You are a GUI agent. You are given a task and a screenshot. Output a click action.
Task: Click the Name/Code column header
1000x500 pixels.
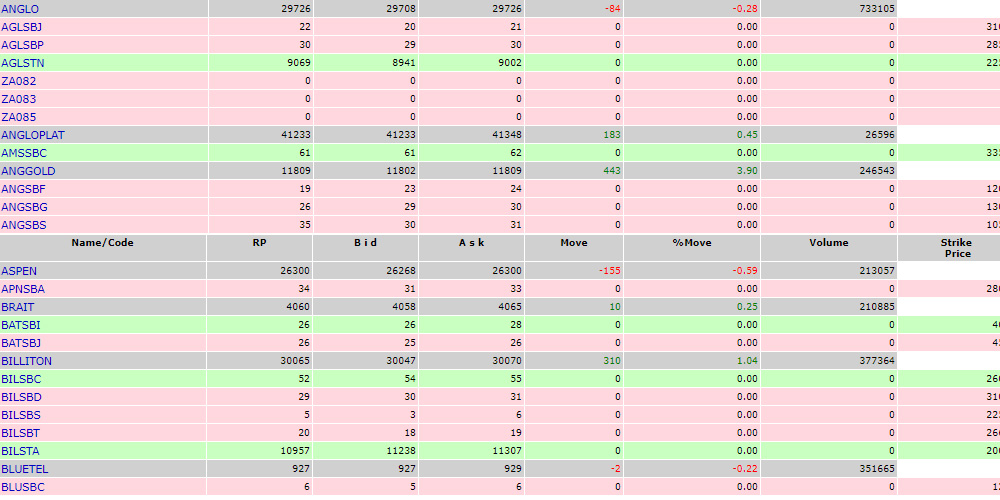tap(103, 243)
